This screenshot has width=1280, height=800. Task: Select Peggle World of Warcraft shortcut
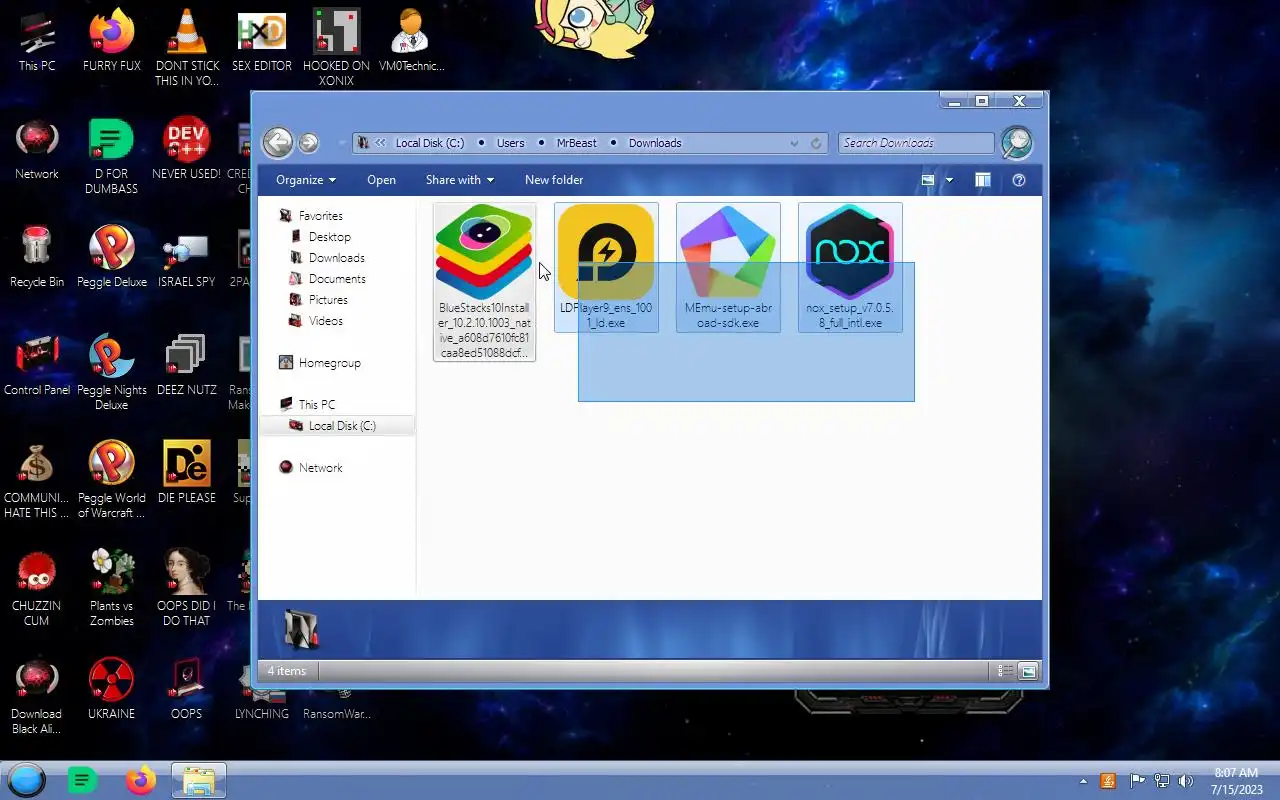pos(112,480)
